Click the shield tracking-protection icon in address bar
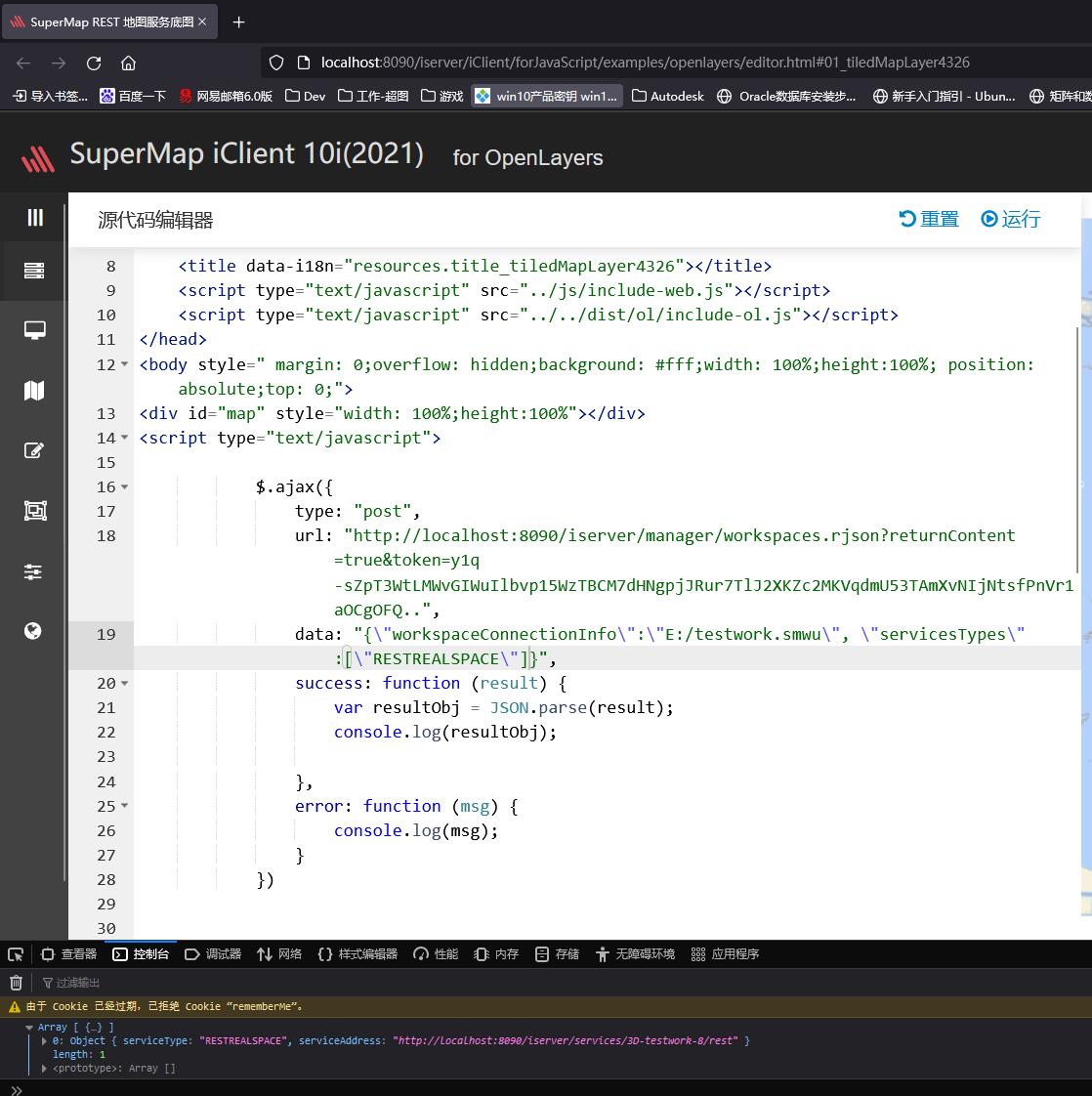 (276, 63)
